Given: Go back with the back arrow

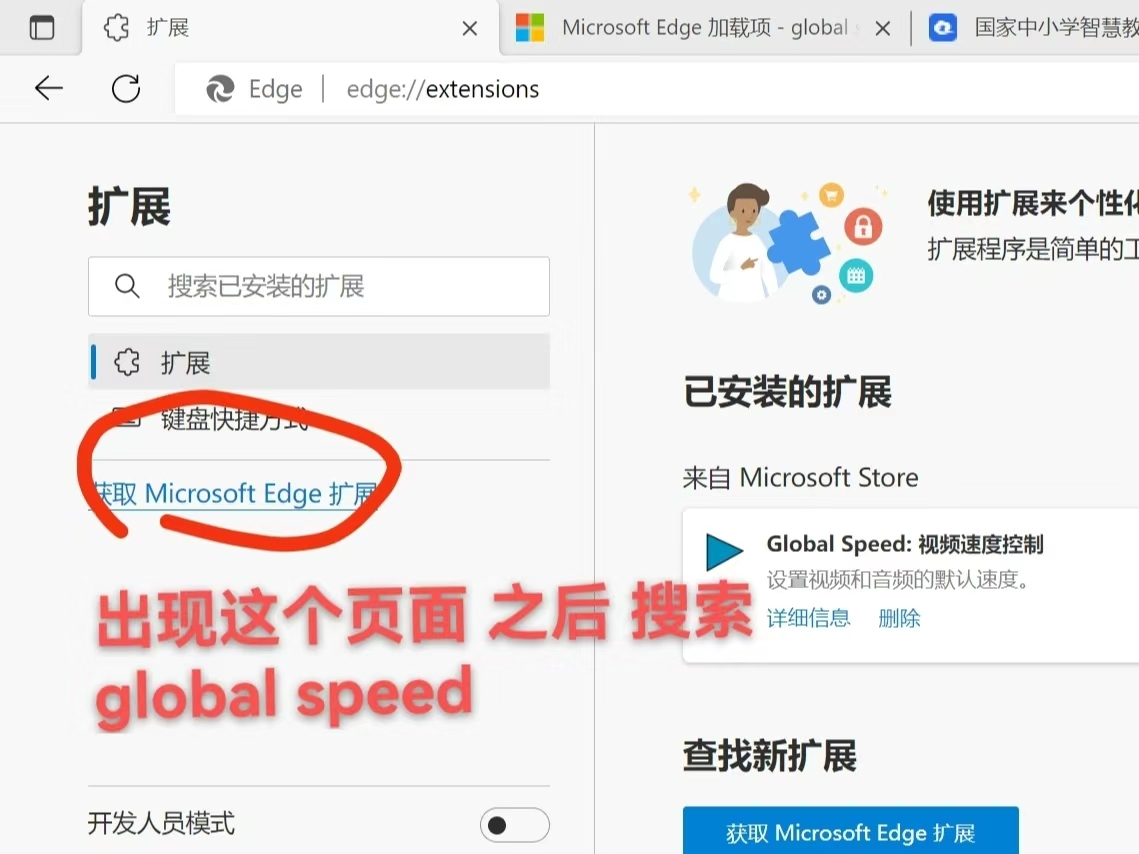Looking at the screenshot, I should [49, 89].
